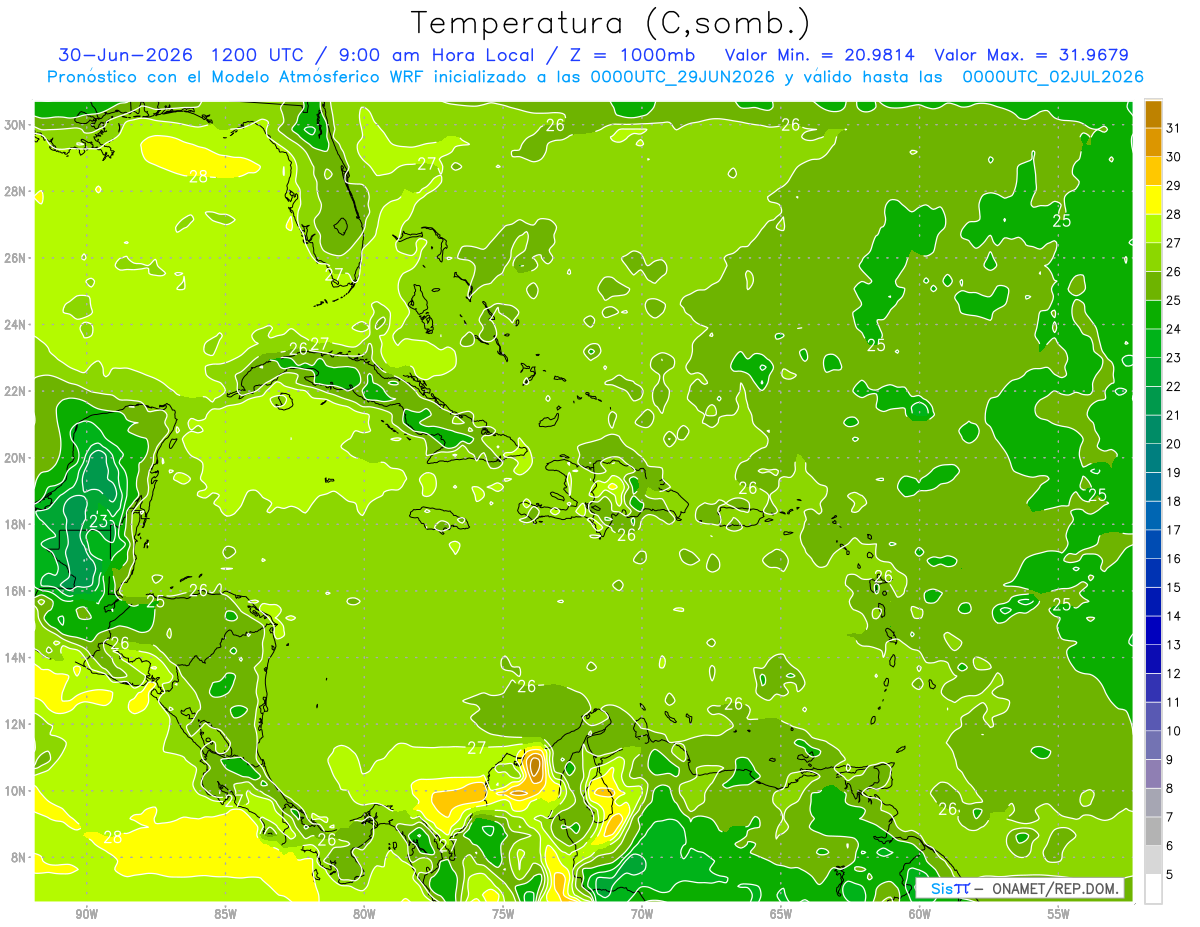1200x927 pixels.
Task: Click the orange legend swatch between 30 and 31
Action: tap(1153, 143)
